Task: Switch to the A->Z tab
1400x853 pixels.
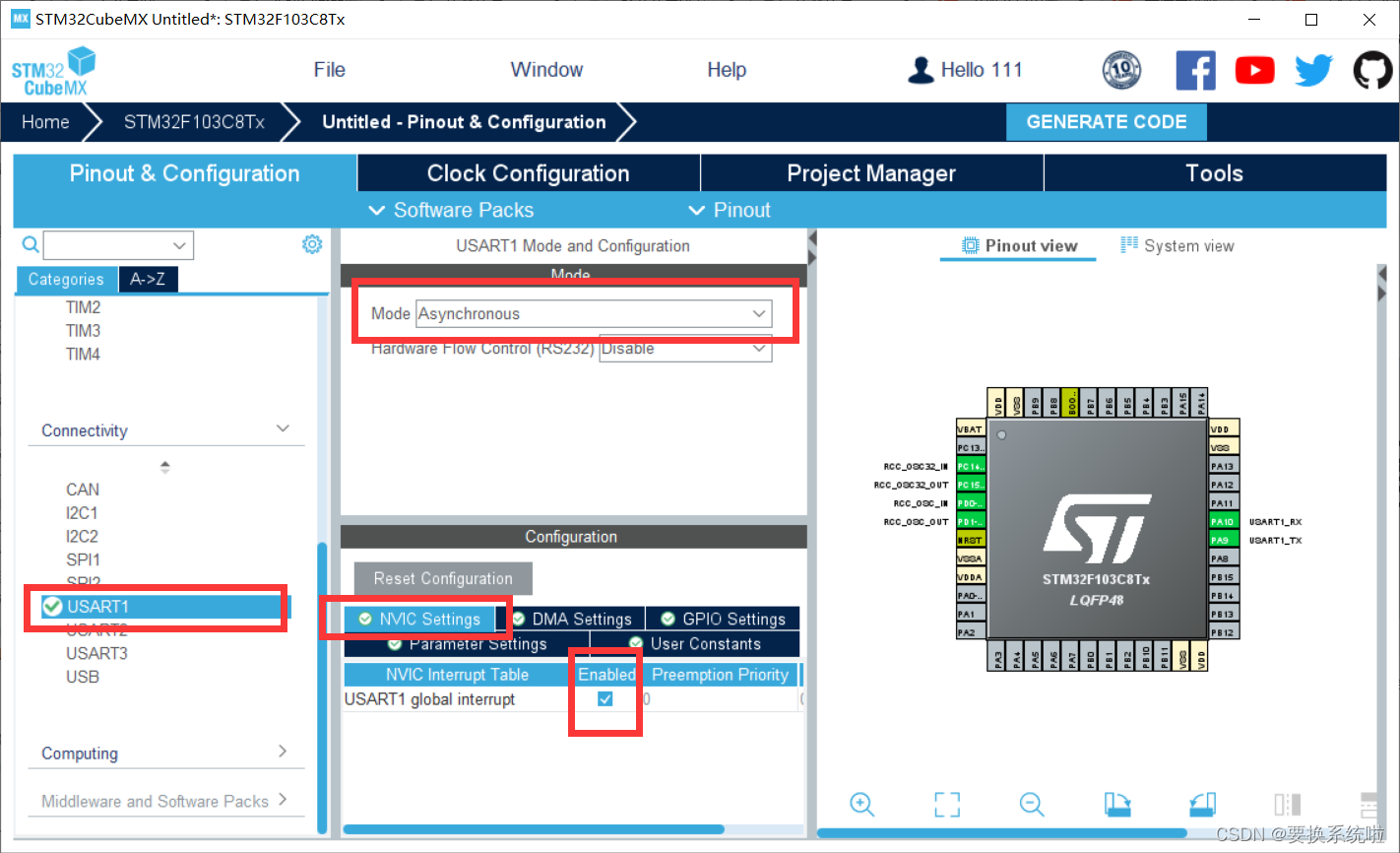Action: 148,280
